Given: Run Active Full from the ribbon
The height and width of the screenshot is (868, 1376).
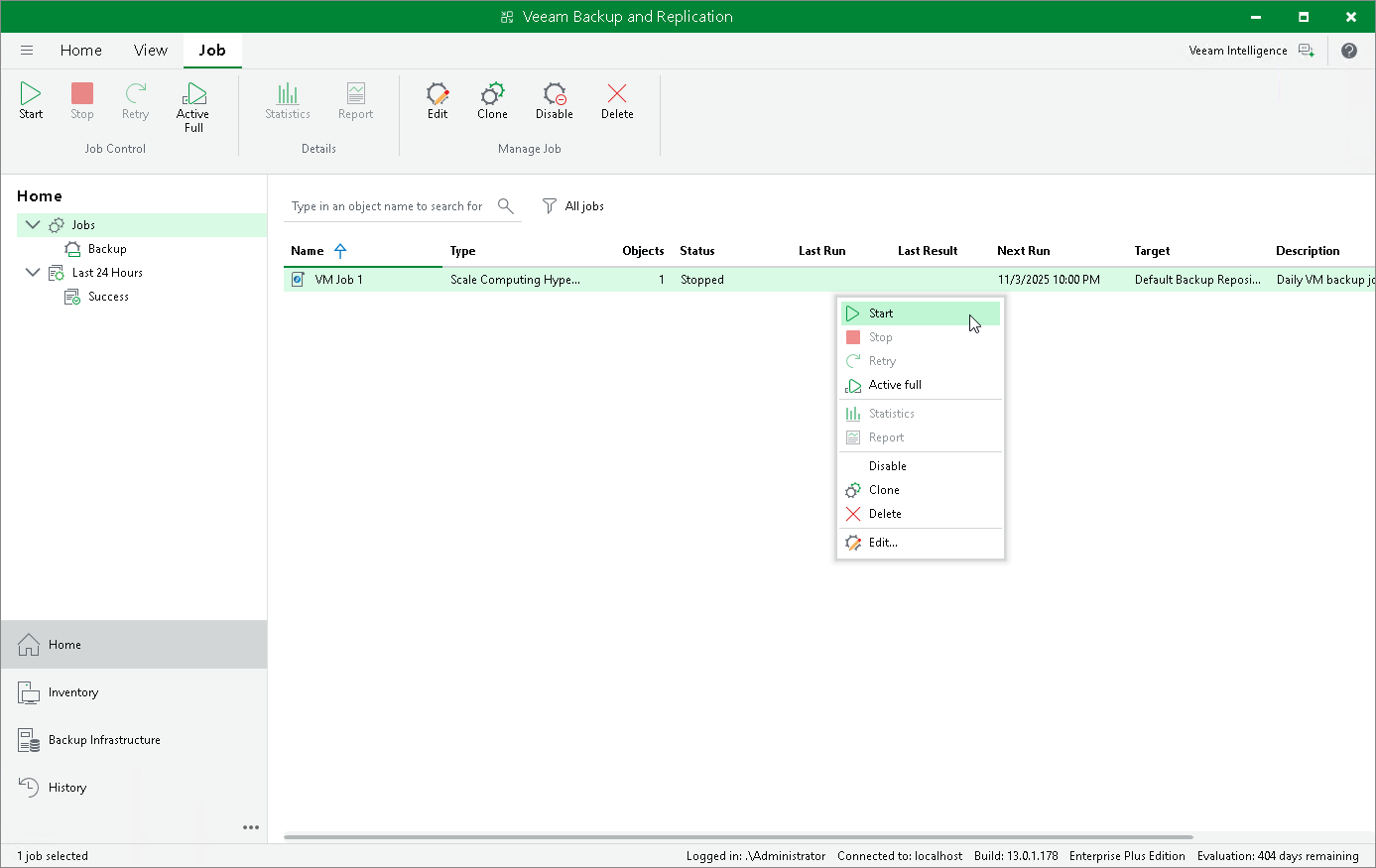Looking at the screenshot, I should click(193, 107).
